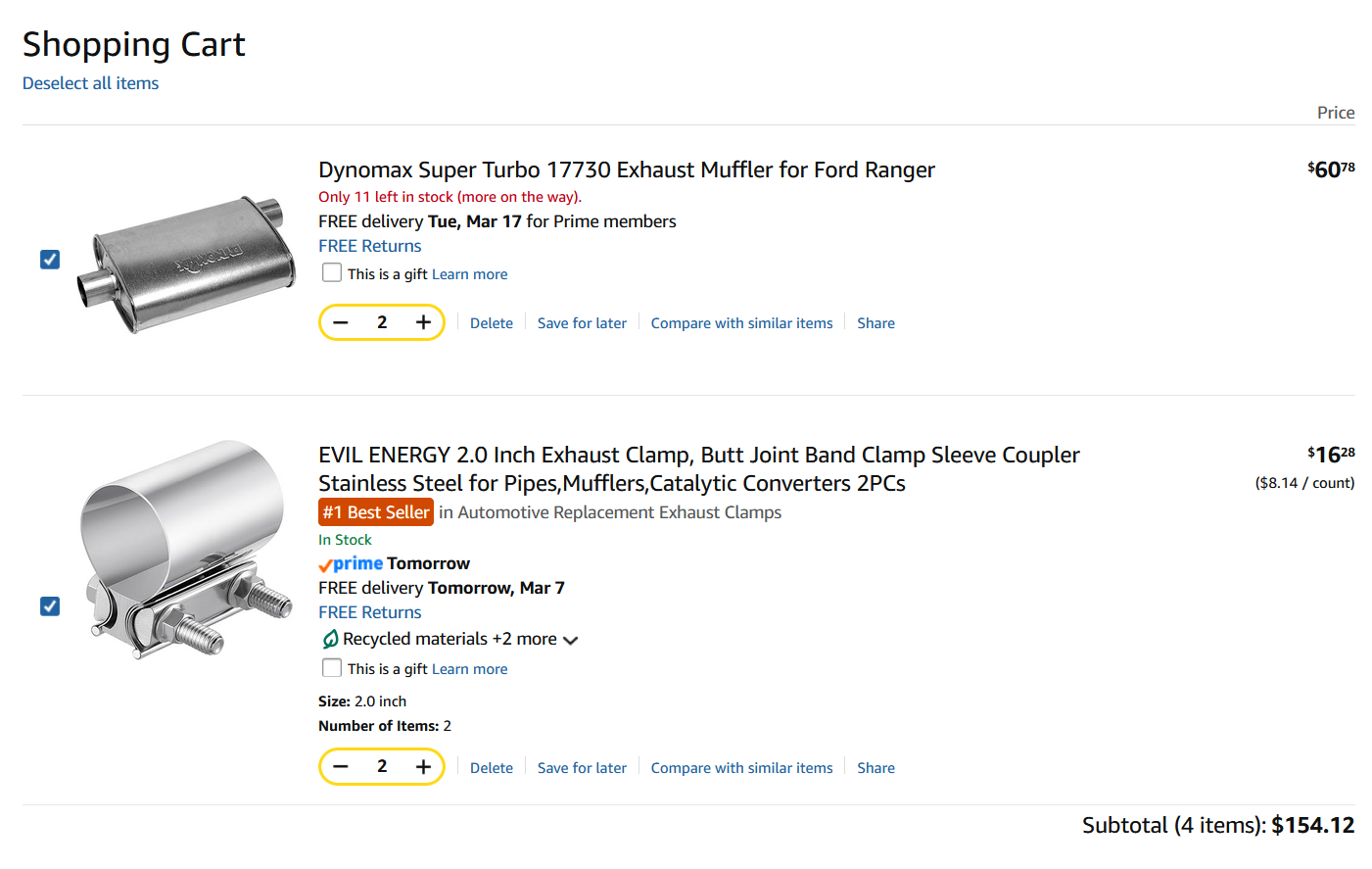Delete the Dynomax muffler from cart

point(491,323)
